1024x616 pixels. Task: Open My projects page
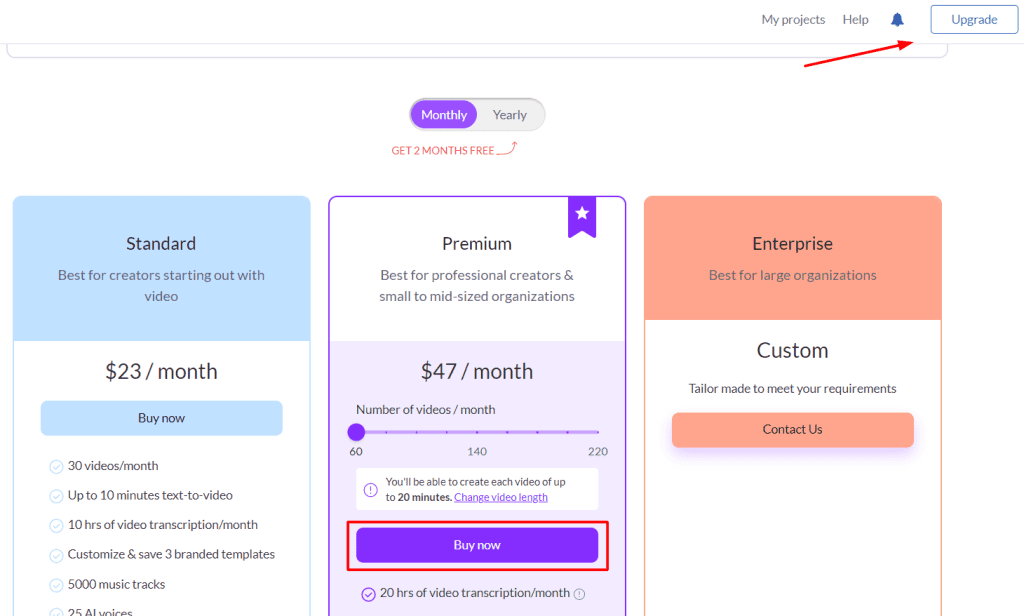793,20
